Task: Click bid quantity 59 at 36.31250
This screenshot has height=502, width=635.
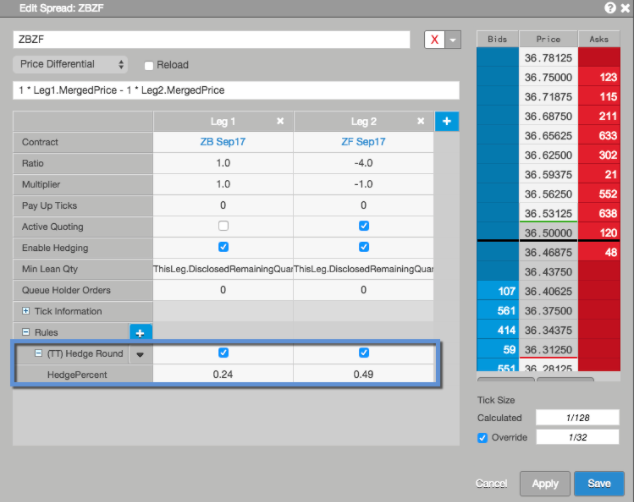Action: click(498, 349)
